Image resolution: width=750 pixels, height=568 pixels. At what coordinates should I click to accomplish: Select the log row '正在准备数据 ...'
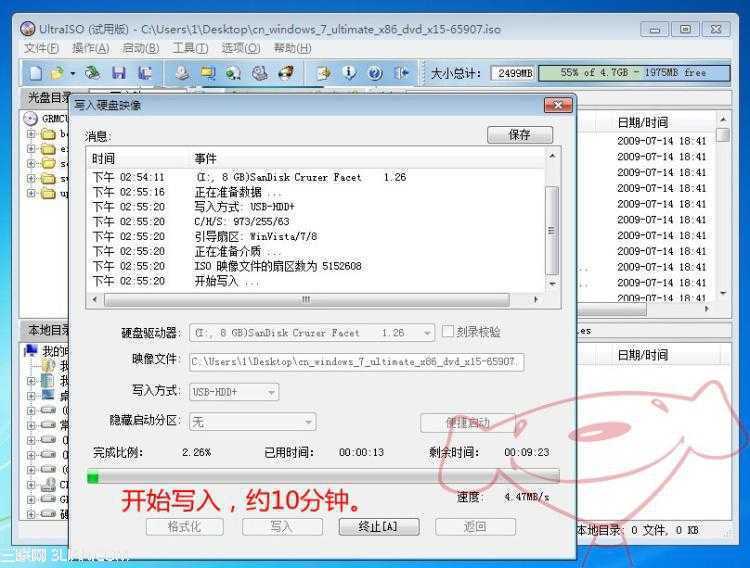pyautogui.click(x=316, y=192)
